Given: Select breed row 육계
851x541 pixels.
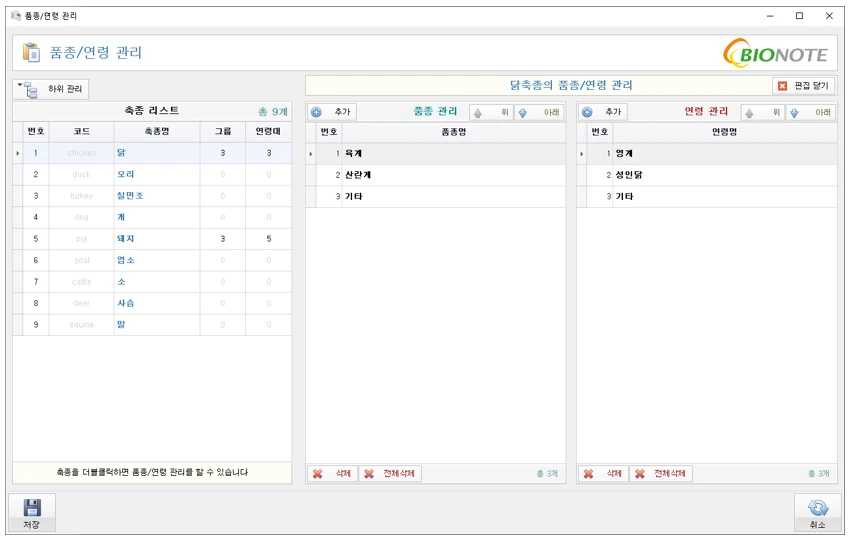Looking at the screenshot, I should coord(436,154).
